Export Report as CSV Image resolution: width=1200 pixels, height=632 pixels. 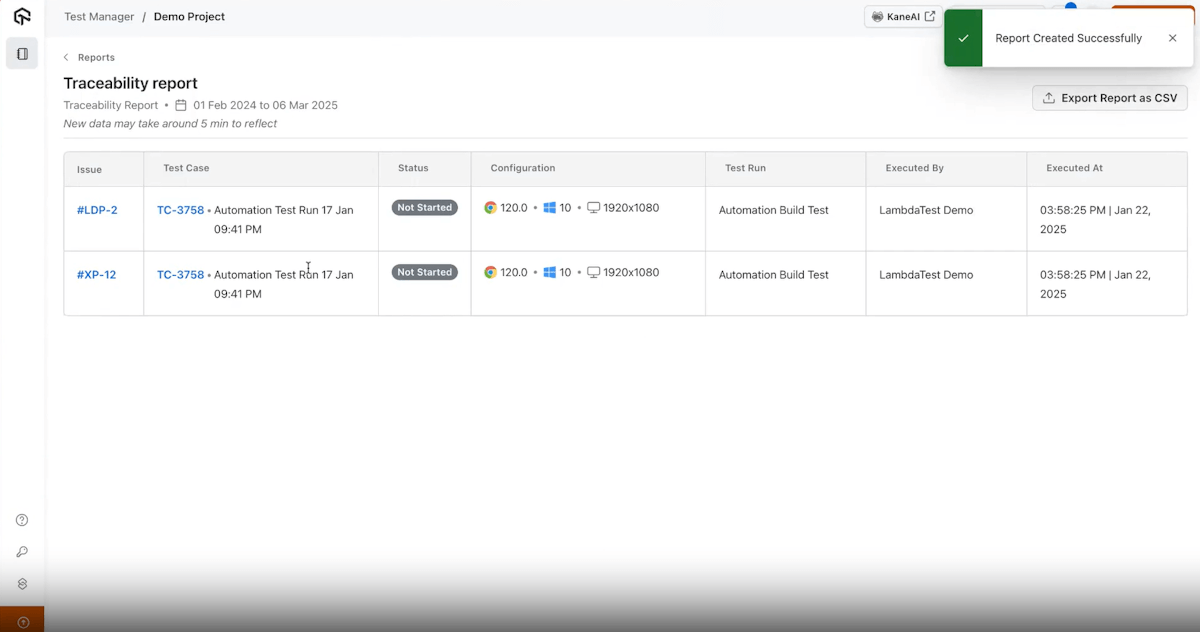[1110, 98]
